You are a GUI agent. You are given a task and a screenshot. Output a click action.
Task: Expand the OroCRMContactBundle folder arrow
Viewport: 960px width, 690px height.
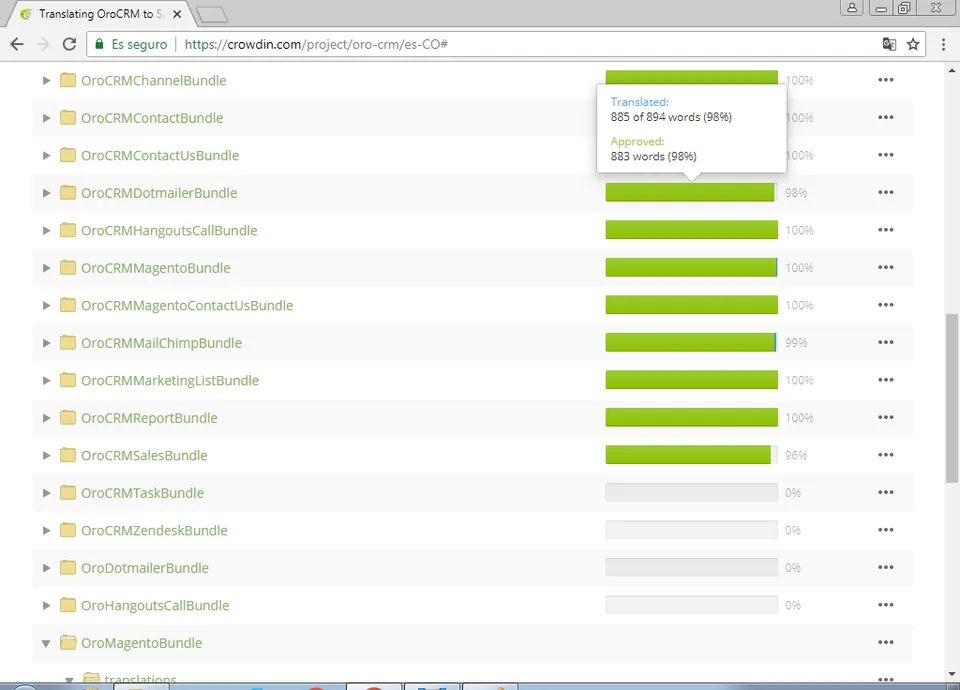pyautogui.click(x=46, y=118)
